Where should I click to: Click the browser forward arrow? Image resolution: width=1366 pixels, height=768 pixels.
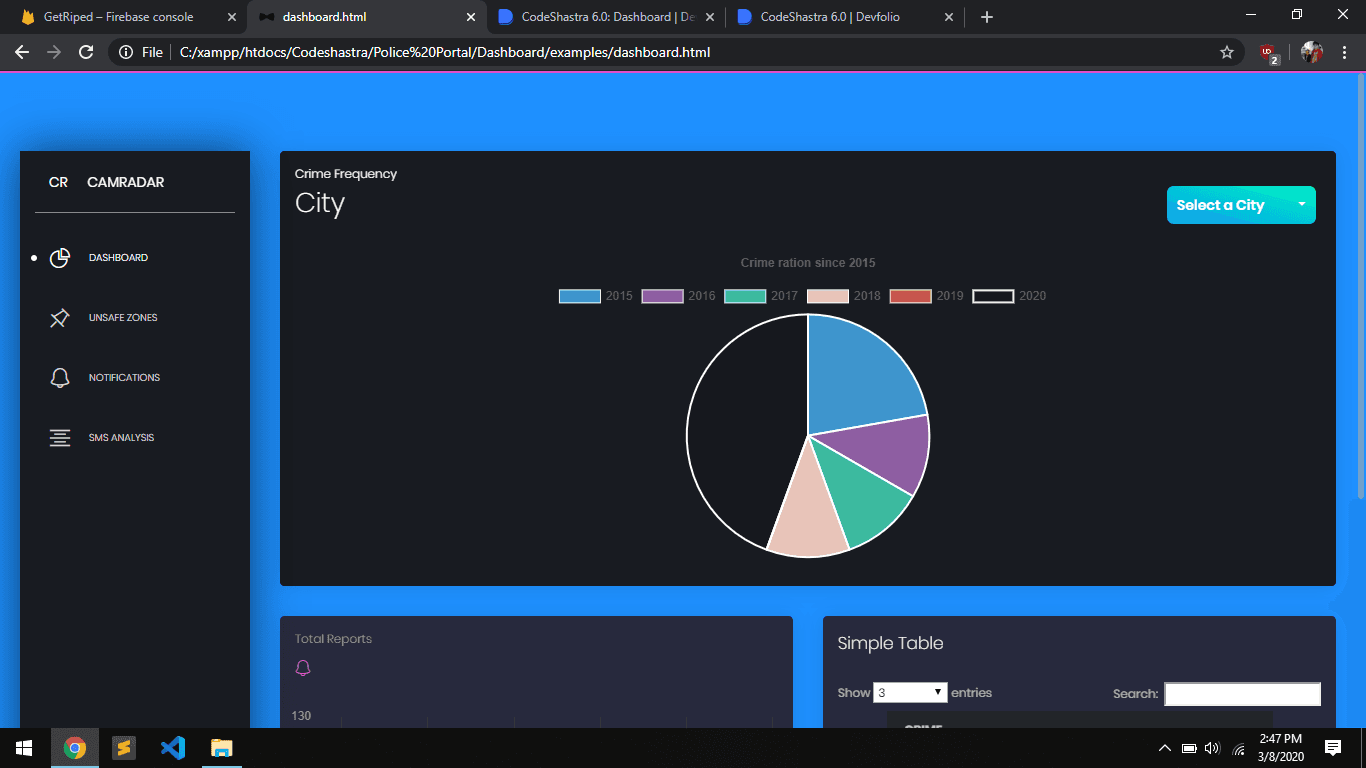pos(54,52)
